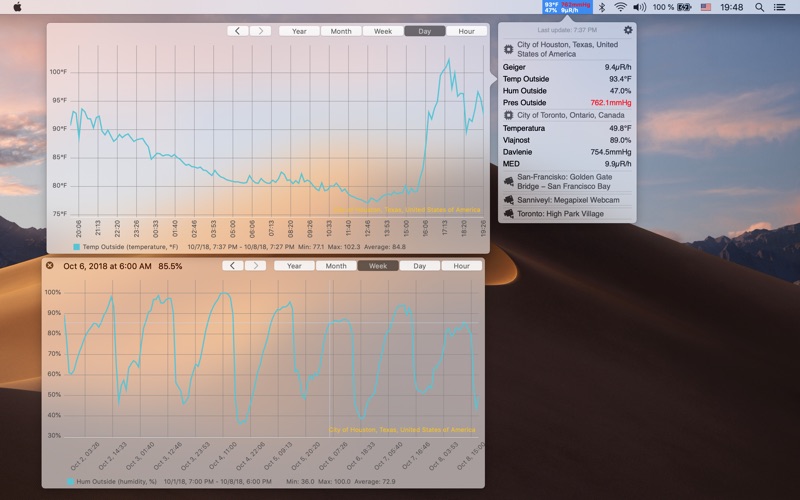Go to previous period in temperature chart
The image size is (800, 500).
pos(238,31)
